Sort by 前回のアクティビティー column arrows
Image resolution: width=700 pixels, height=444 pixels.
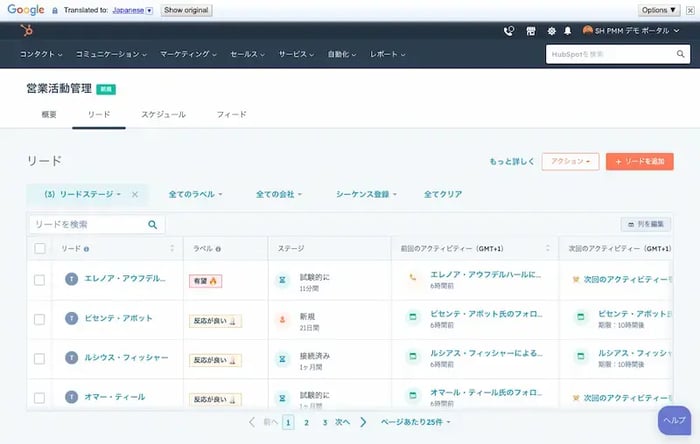pyautogui.click(x=548, y=248)
